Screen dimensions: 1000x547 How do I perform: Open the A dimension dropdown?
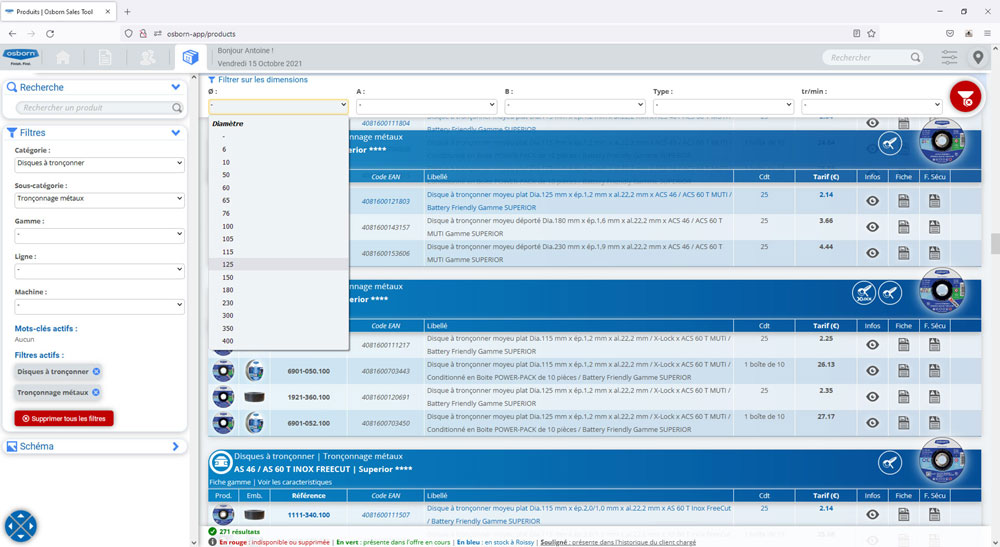pos(426,105)
